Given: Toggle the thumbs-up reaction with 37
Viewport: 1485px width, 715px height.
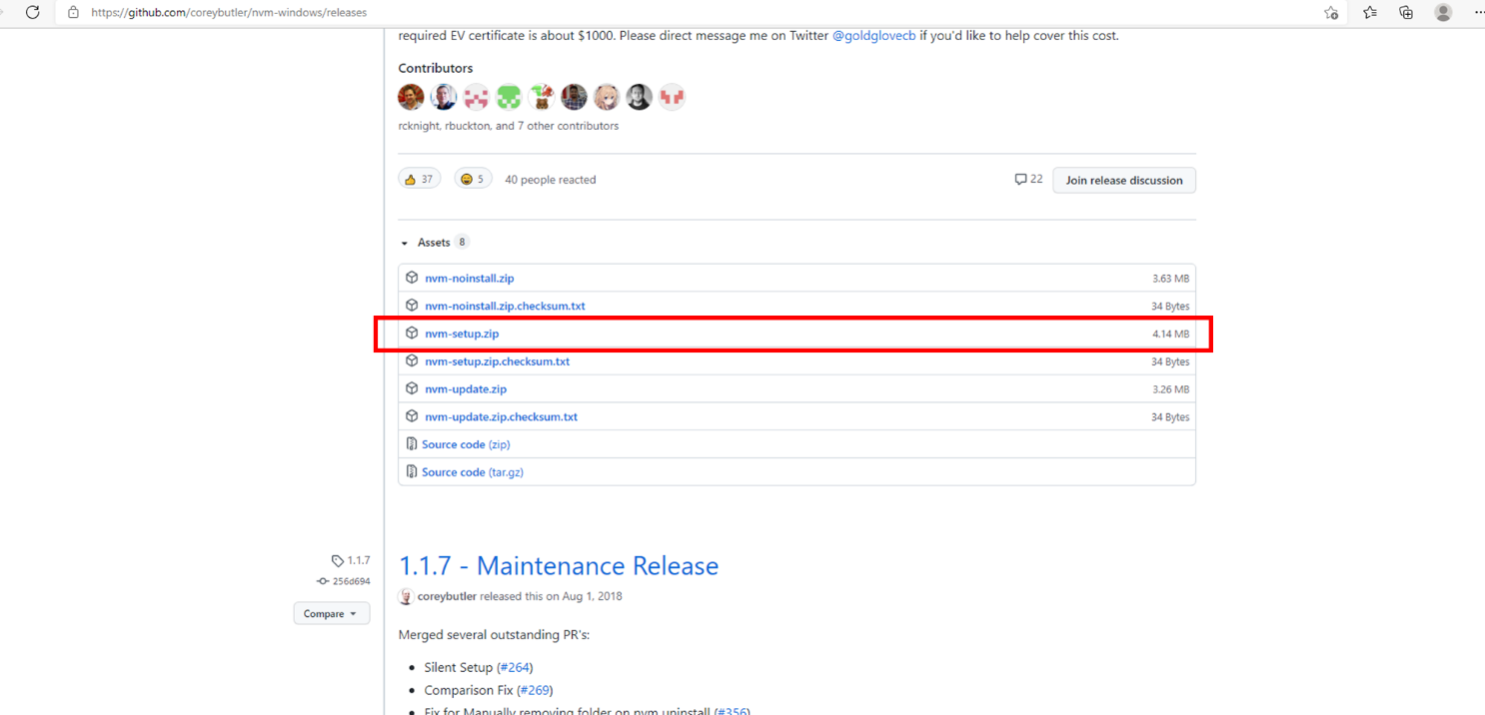Looking at the screenshot, I should (419, 179).
